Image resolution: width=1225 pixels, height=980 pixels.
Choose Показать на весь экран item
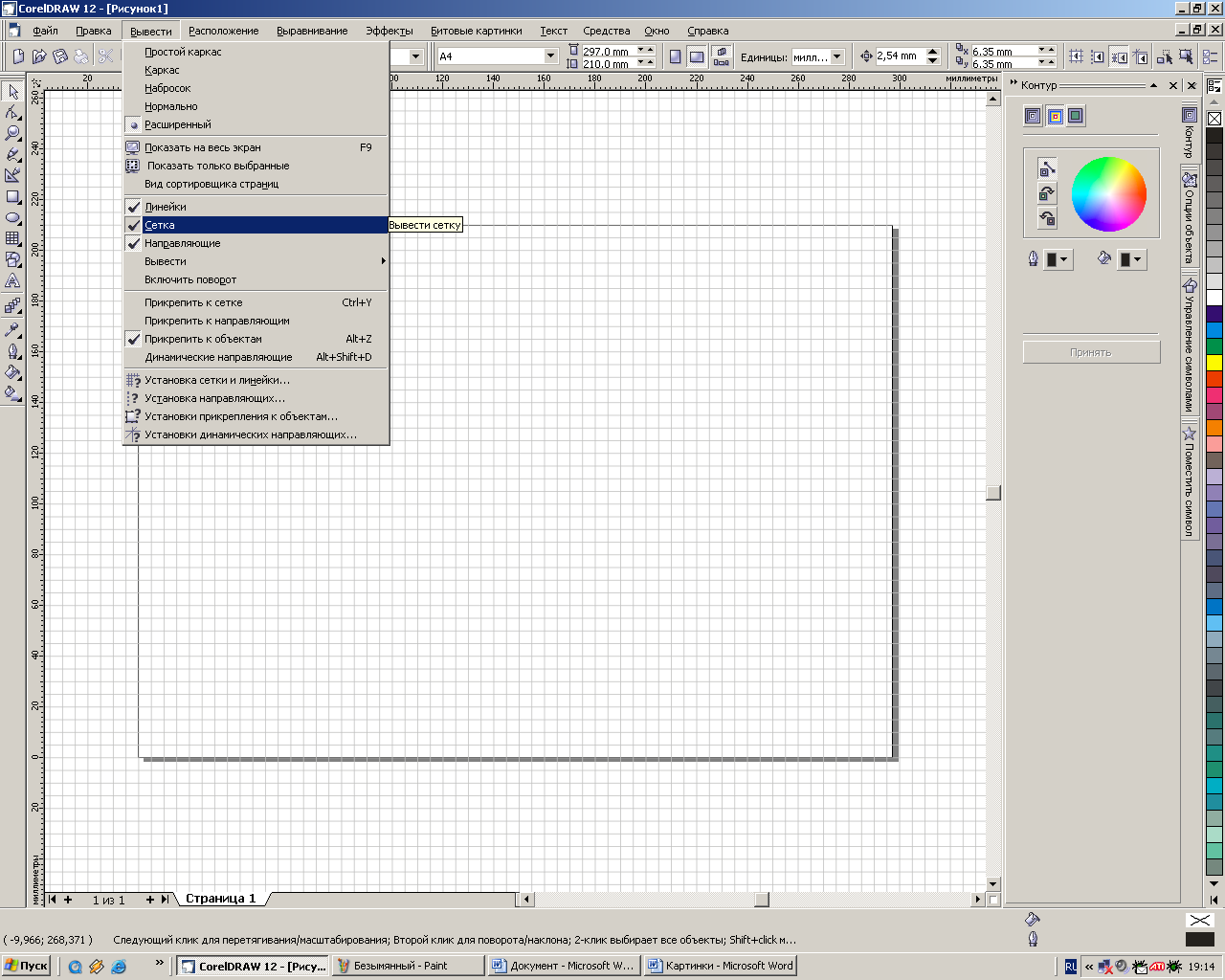pyautogui.click(x=256, y=147)
